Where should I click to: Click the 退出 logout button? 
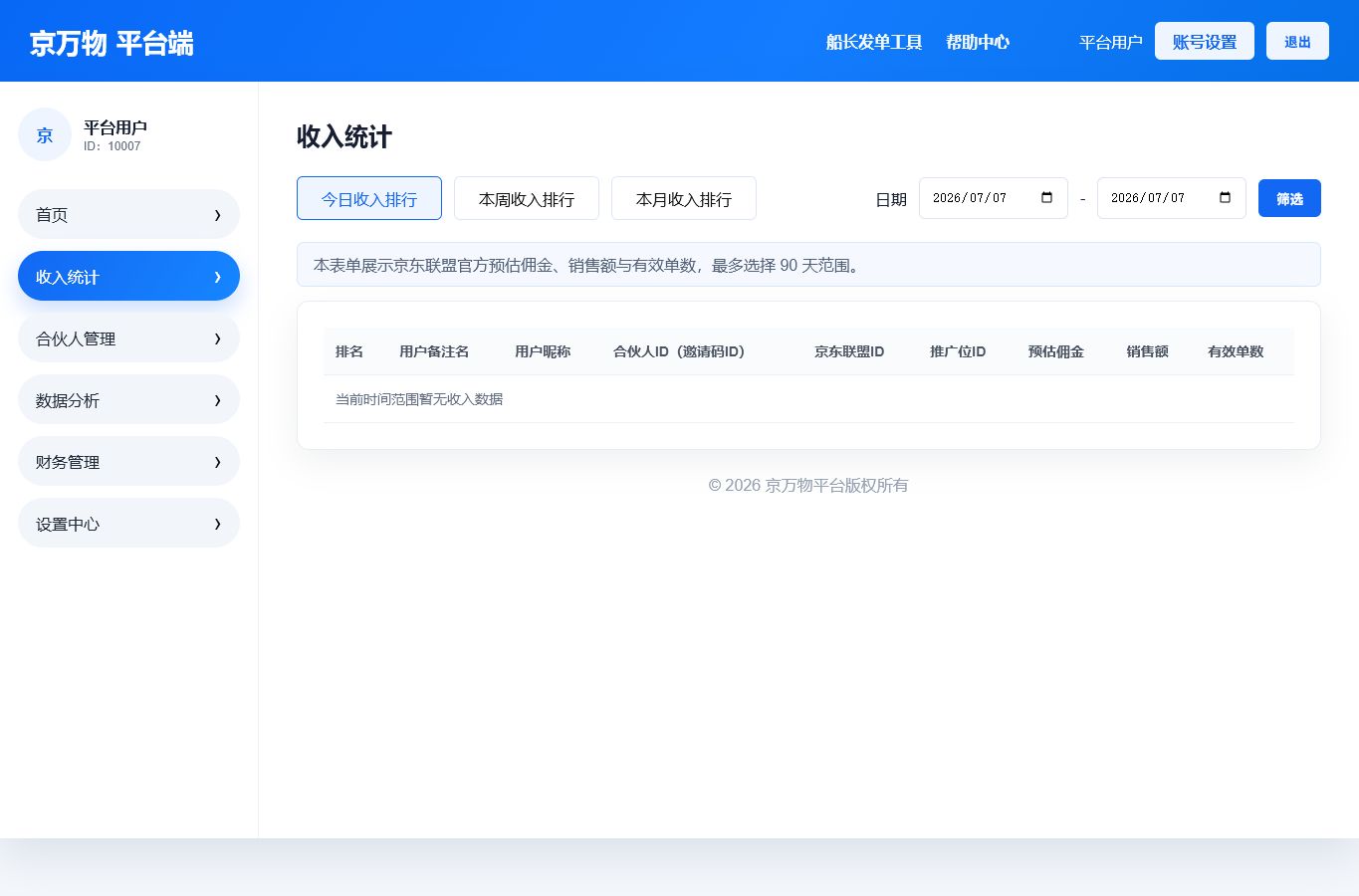pos(1297,41)
